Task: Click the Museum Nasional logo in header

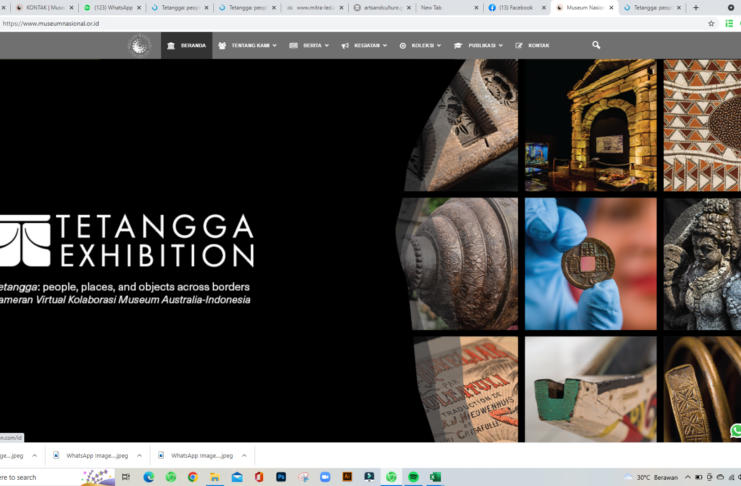Action: [x=139, y=45]
